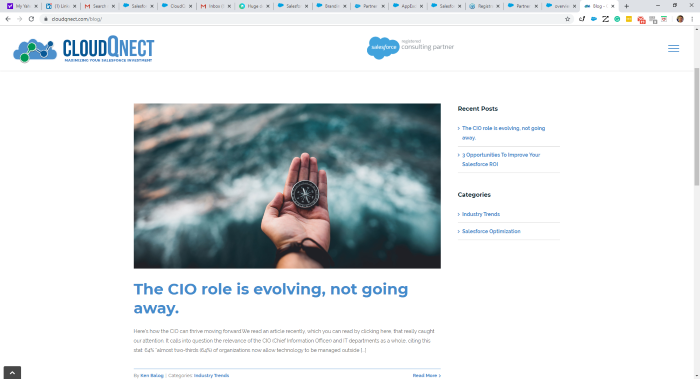
Task: Close the Registr tab
Action: pyautogui.click(x=498, y=6)
